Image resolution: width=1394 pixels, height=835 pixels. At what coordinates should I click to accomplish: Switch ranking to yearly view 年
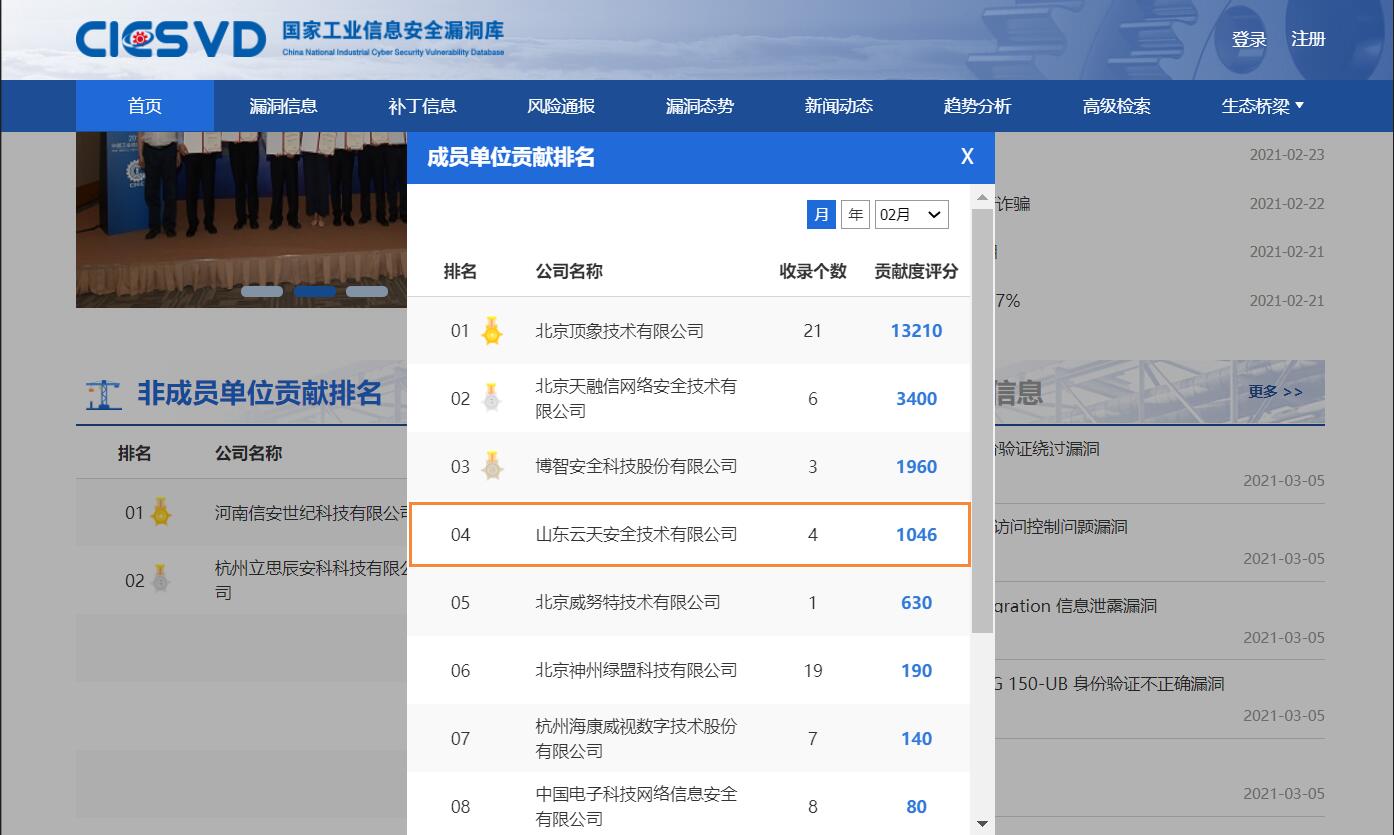pyautogui.click(x=855, y=214)
